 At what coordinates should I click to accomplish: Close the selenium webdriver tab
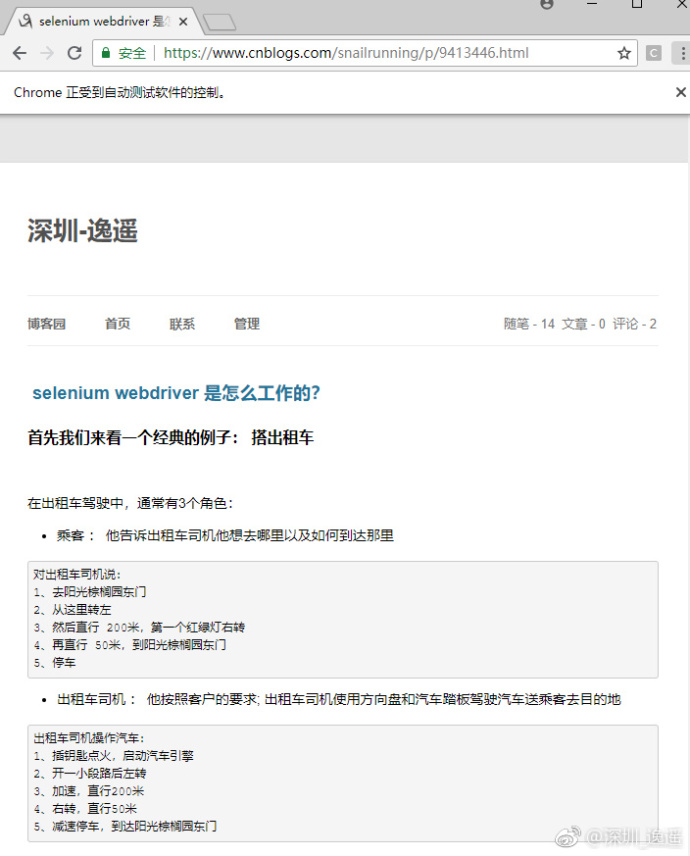[183, 21]
